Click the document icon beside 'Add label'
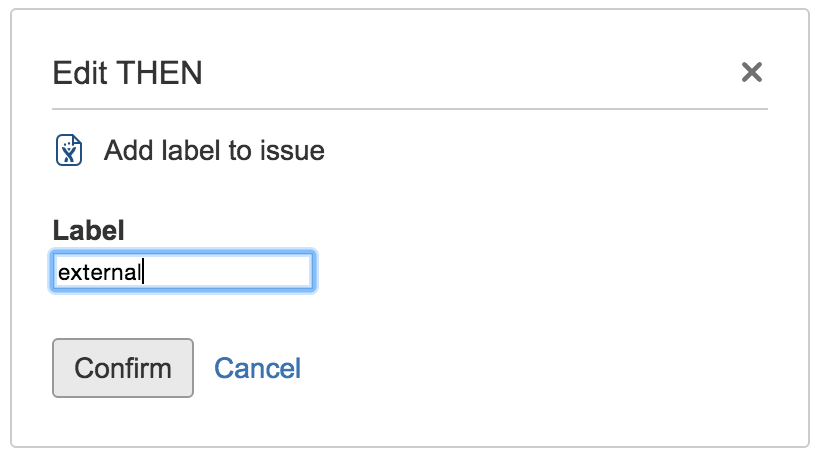822x456 pixels. point(69,151)
